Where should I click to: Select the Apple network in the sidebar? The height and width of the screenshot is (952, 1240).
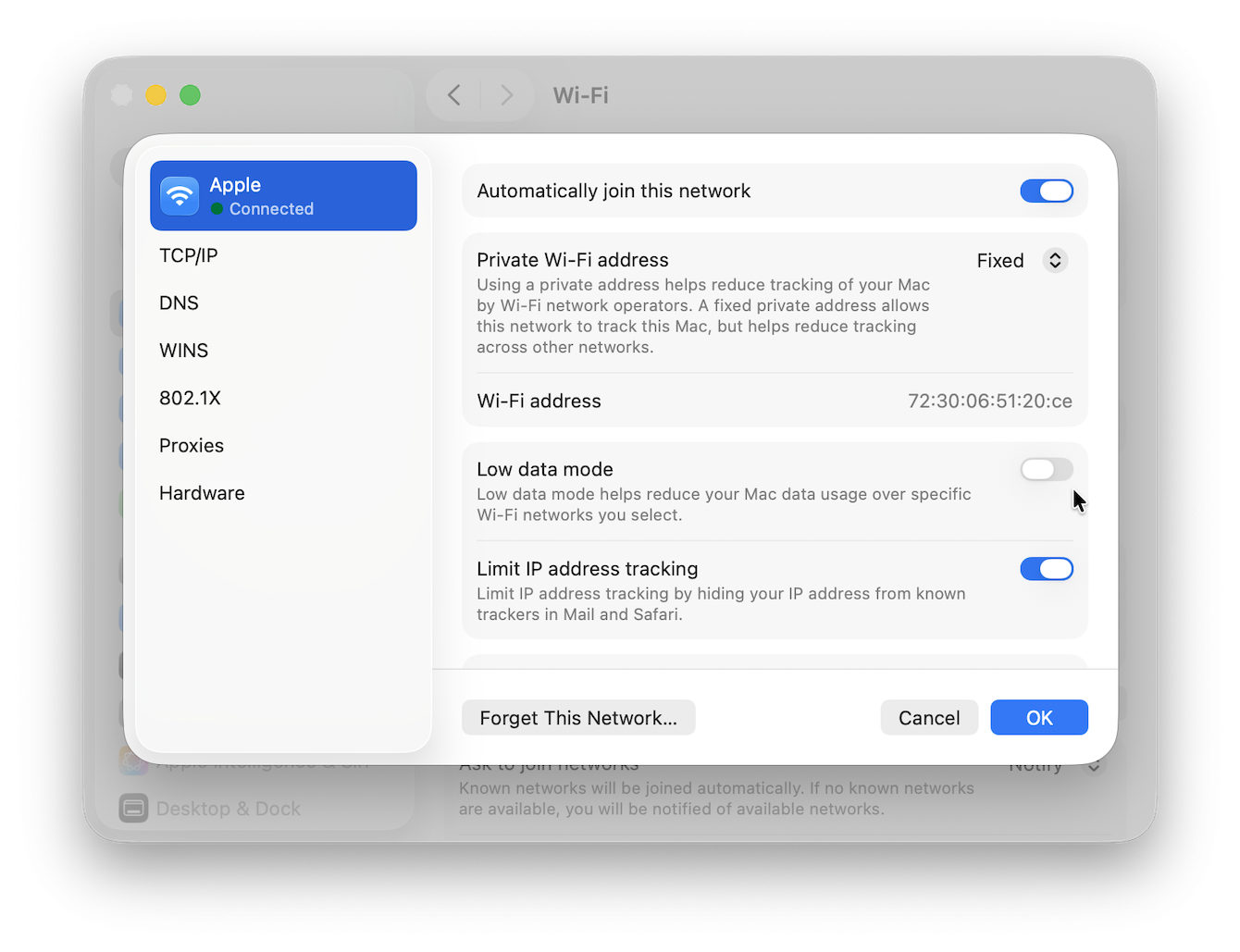(282, 195)
